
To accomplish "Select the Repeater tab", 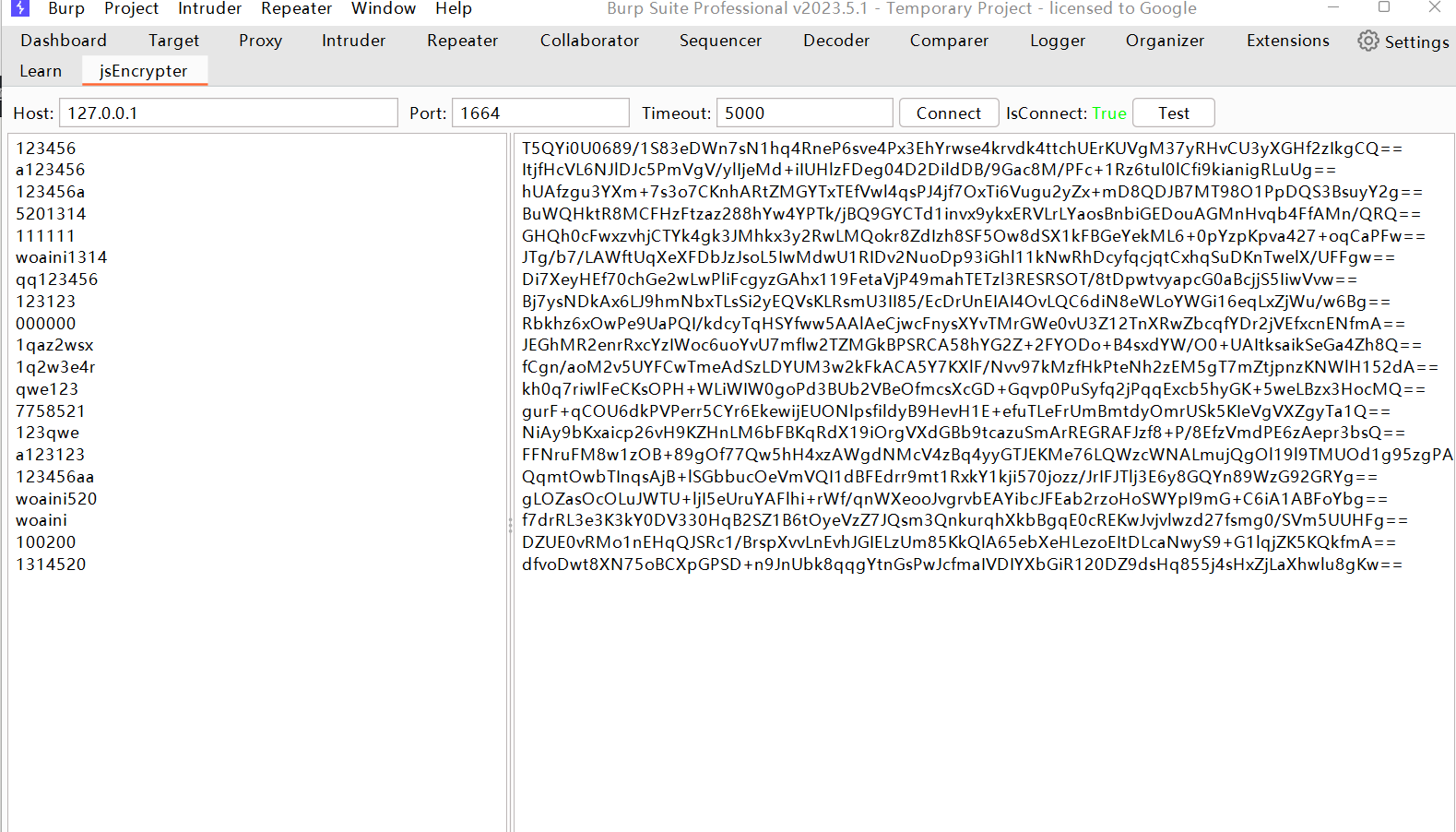I will click(462, 41).
